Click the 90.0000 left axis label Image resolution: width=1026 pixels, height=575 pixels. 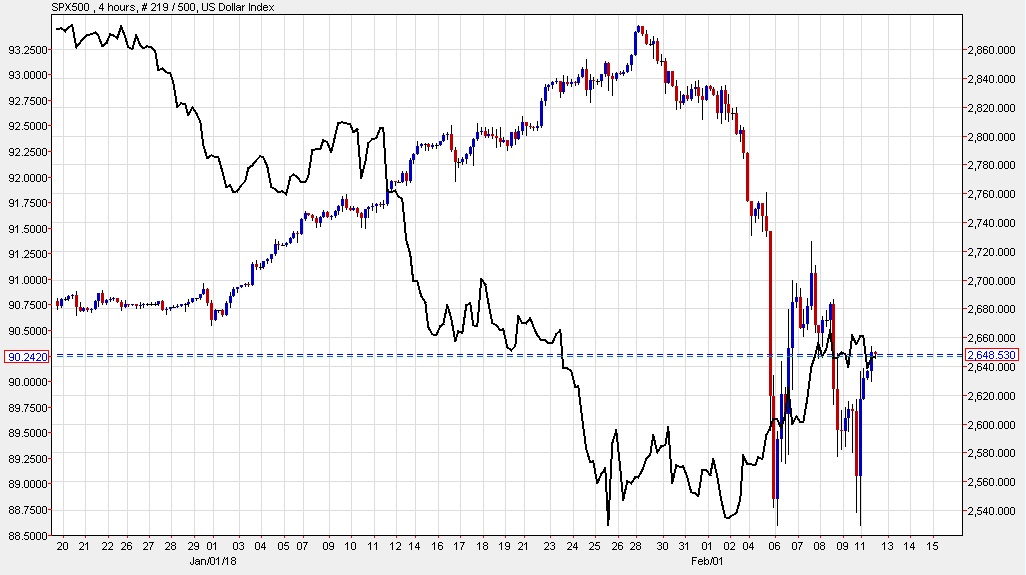coord(28,382)
